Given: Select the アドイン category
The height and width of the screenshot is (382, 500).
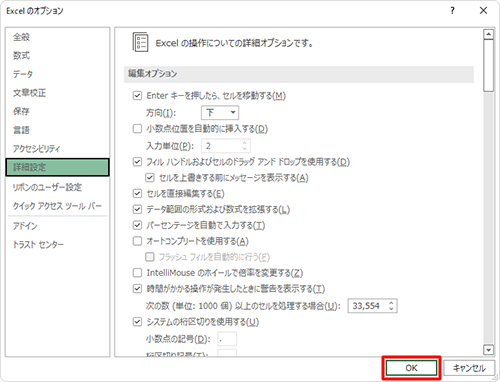Looking at the screenshot, I should coord(25,226).
